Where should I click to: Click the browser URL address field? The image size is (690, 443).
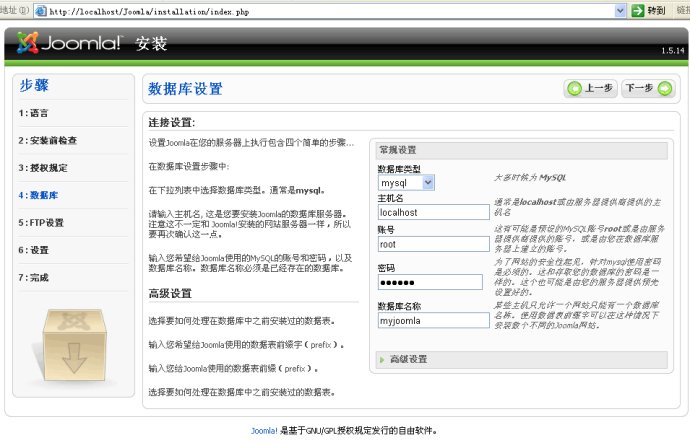click(x=330, y=11)
